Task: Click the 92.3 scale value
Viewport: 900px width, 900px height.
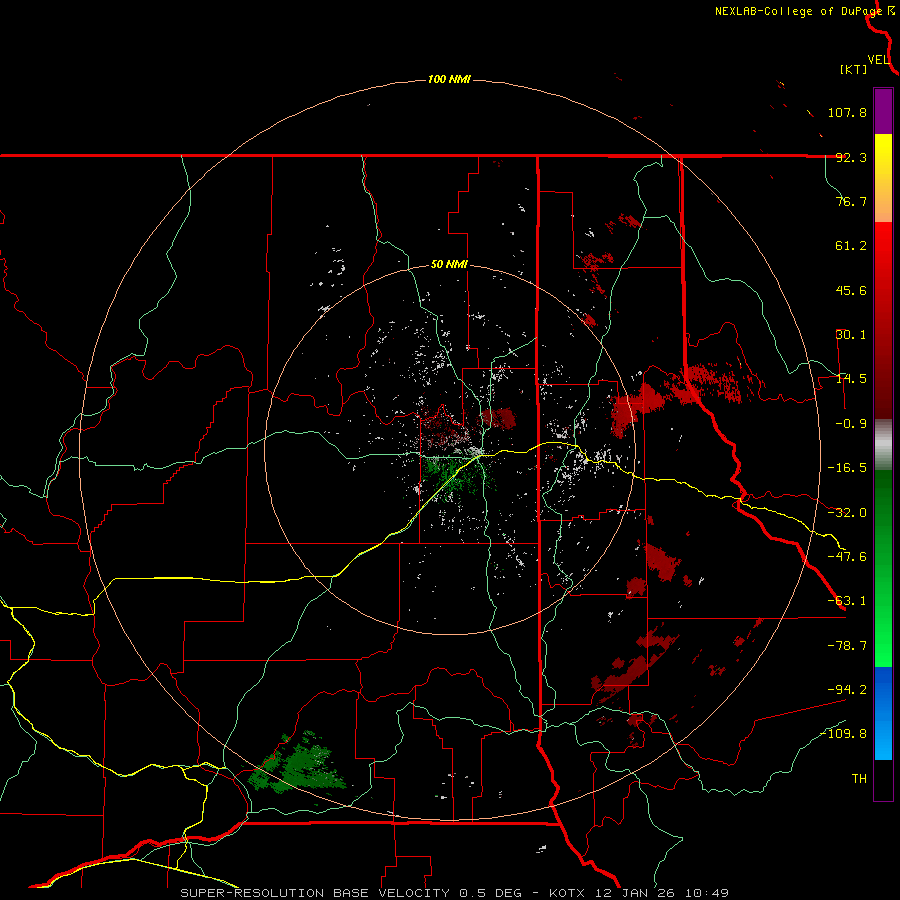Action: coord(851,157)
